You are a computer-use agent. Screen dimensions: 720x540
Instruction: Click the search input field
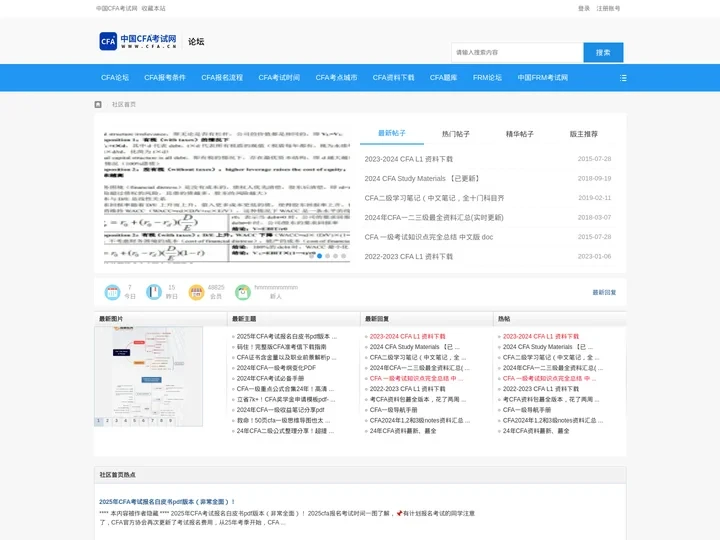pos(518,52)
